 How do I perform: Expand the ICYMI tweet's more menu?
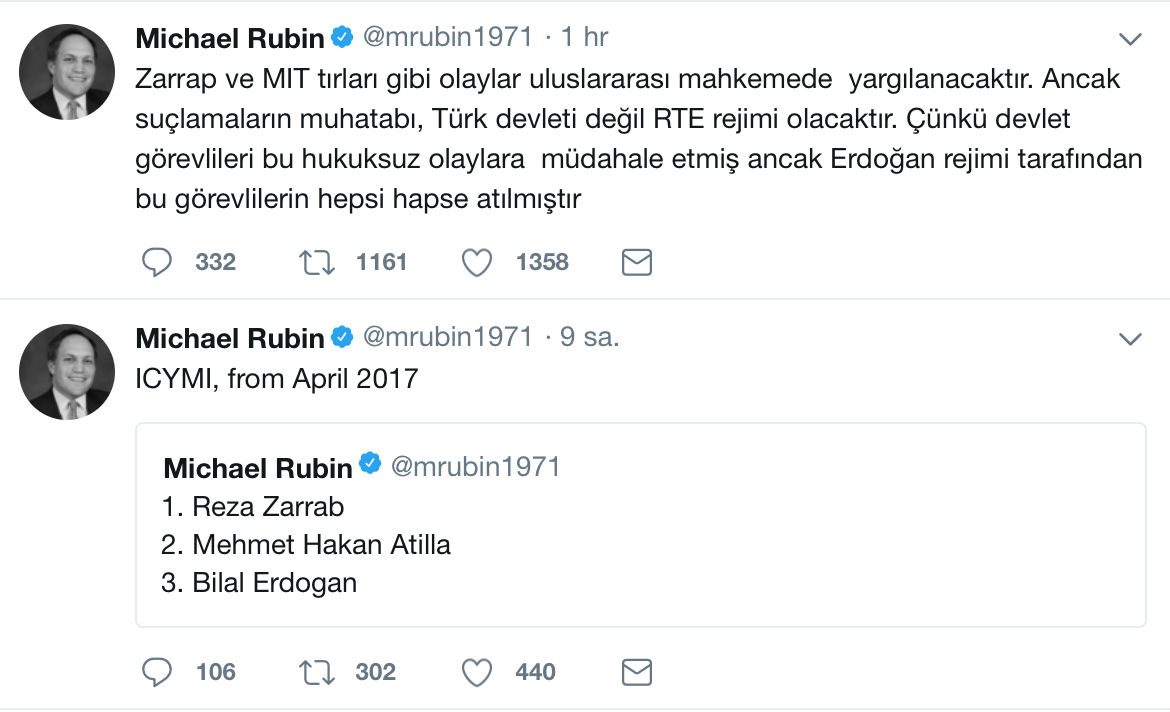pos(1130,339)
